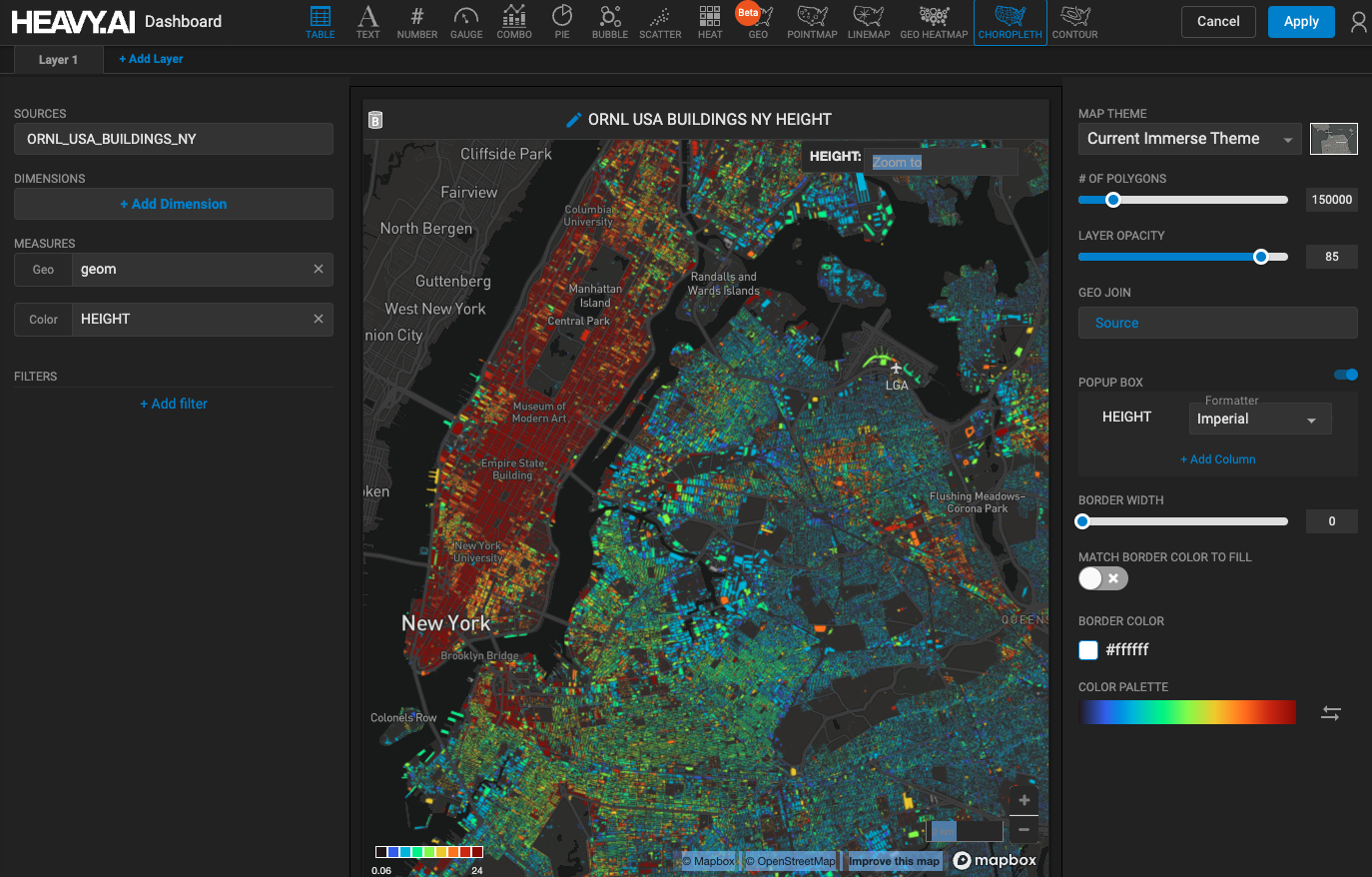Open the user profile icon

coord(1358,22)
